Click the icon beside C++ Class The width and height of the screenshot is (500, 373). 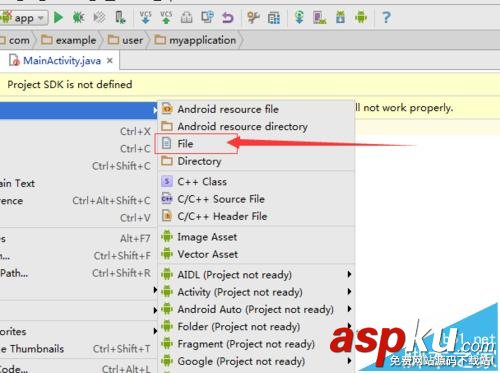[x=167, y=181]
